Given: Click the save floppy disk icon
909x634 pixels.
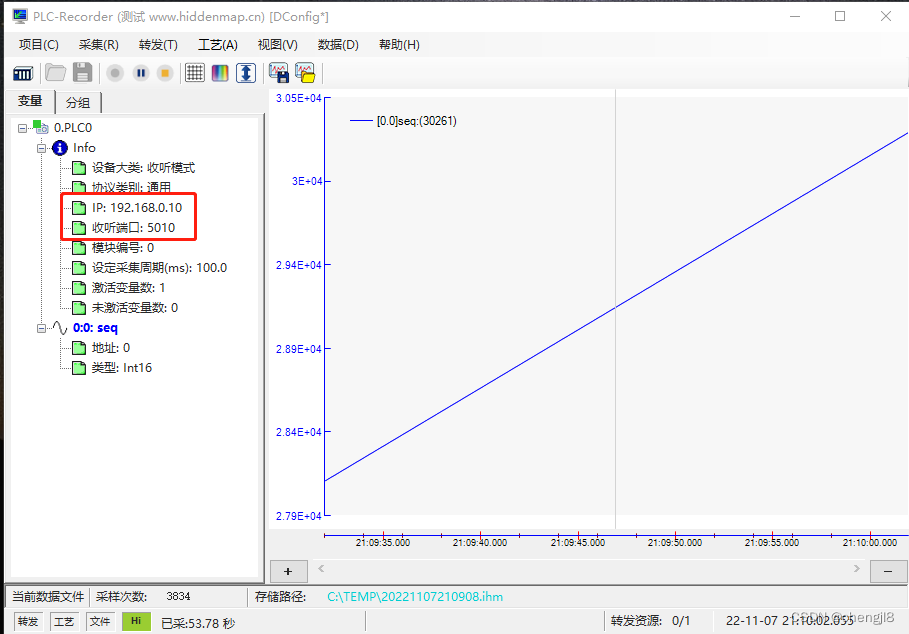Looking at the screenshot, I should click(x=82, y=73).
